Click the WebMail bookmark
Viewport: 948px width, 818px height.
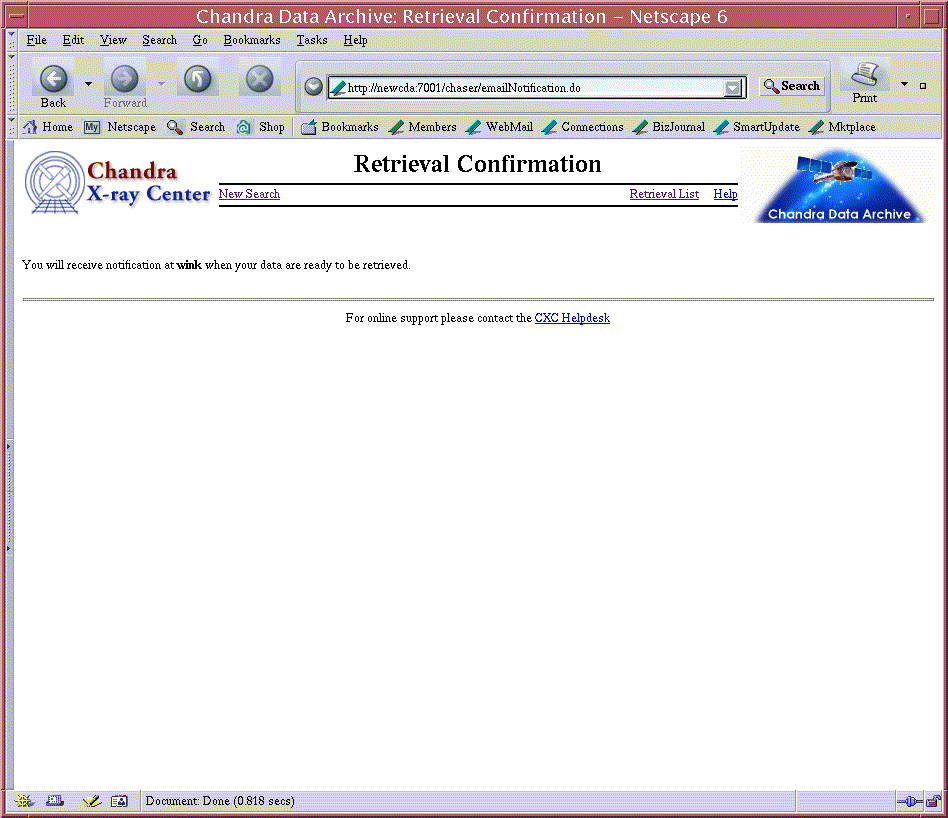(500, 127)
